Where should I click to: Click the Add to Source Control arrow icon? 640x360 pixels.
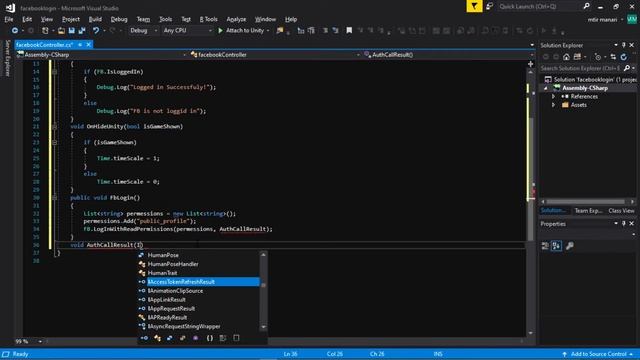564,354
